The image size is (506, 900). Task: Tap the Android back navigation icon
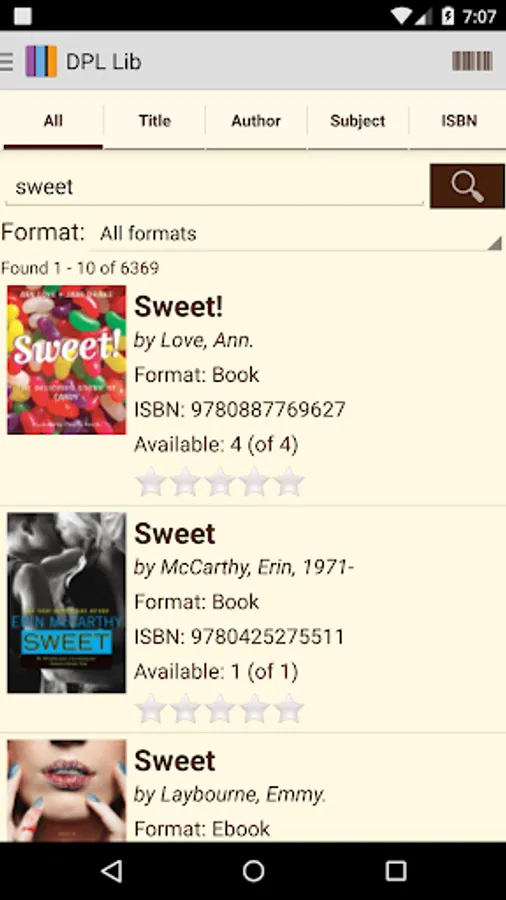coord(112,871)
